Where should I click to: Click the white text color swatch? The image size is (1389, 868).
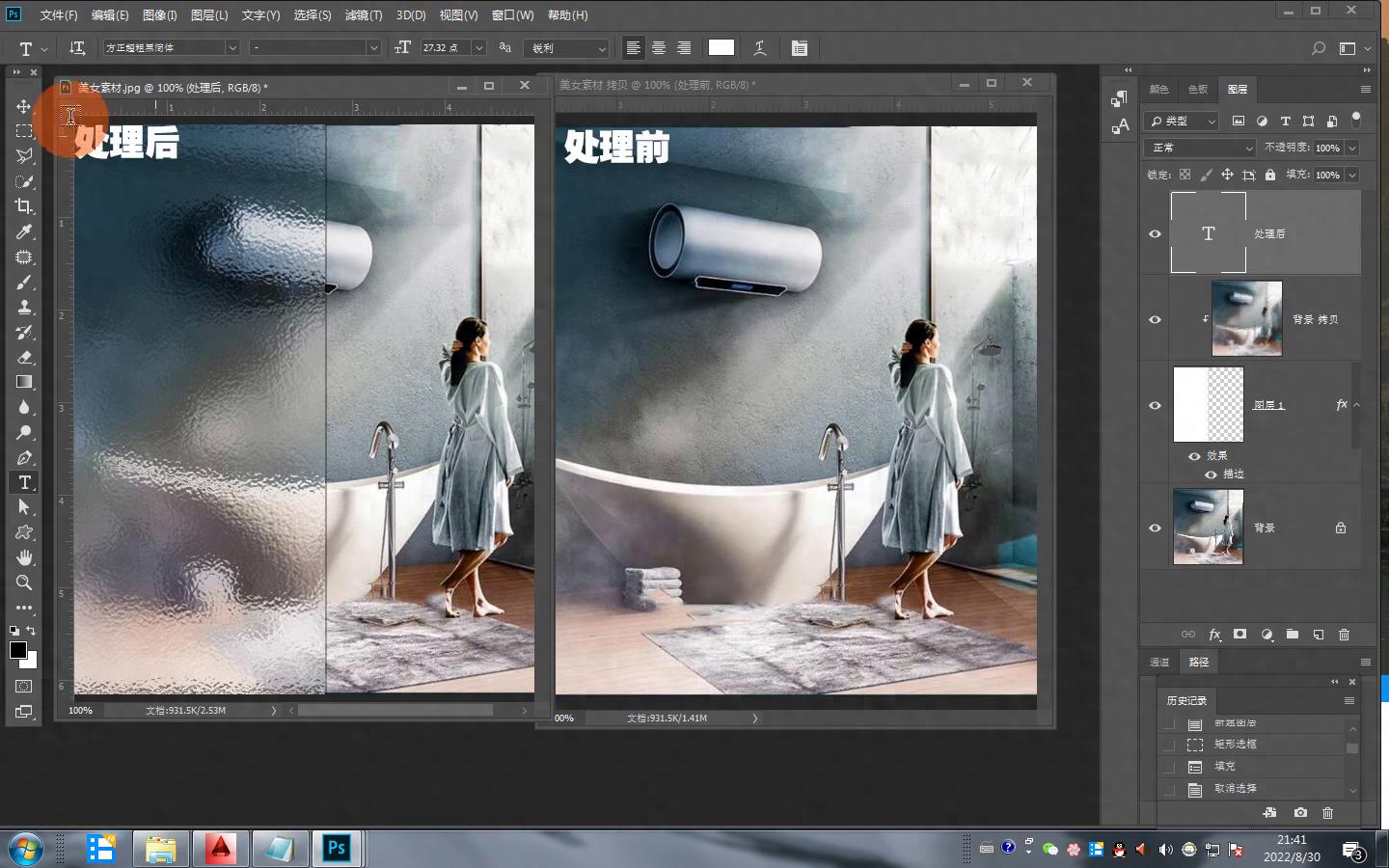(x=721, y=48)
